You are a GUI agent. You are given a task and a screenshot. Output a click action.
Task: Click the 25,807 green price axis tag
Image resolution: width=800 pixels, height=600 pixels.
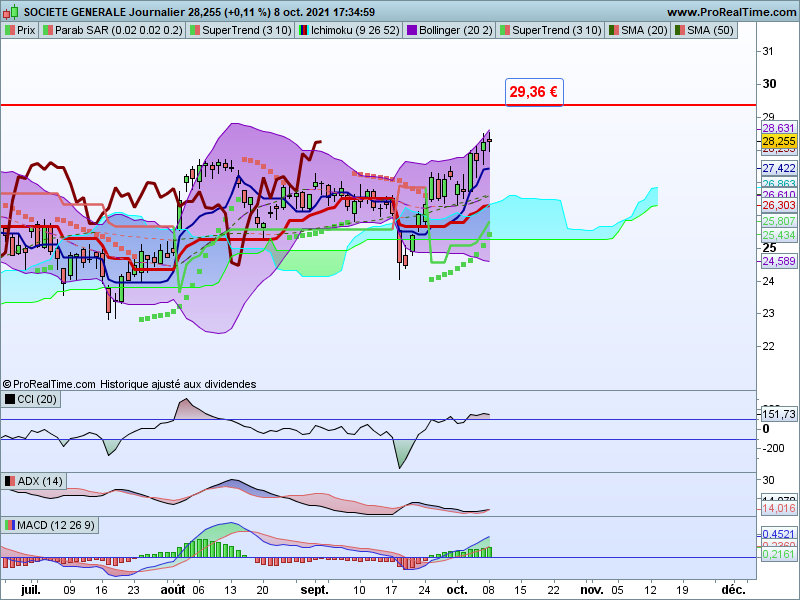tap(779, 221)
